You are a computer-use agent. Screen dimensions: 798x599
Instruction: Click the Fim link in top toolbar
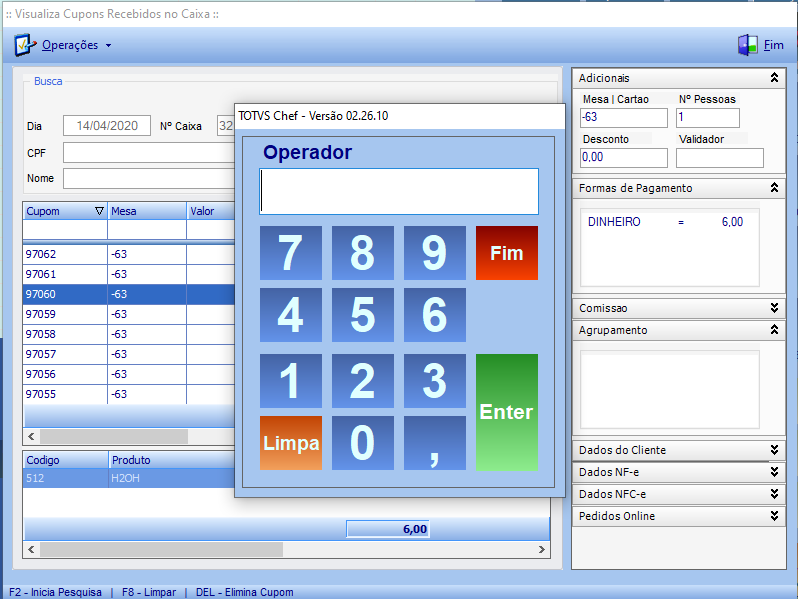click(x=773, y=45)
